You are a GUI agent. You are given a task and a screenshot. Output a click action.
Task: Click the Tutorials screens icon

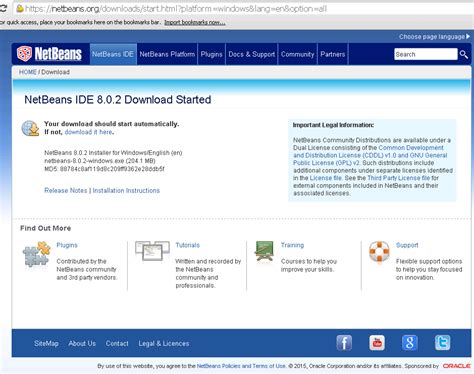pos(152,251)
